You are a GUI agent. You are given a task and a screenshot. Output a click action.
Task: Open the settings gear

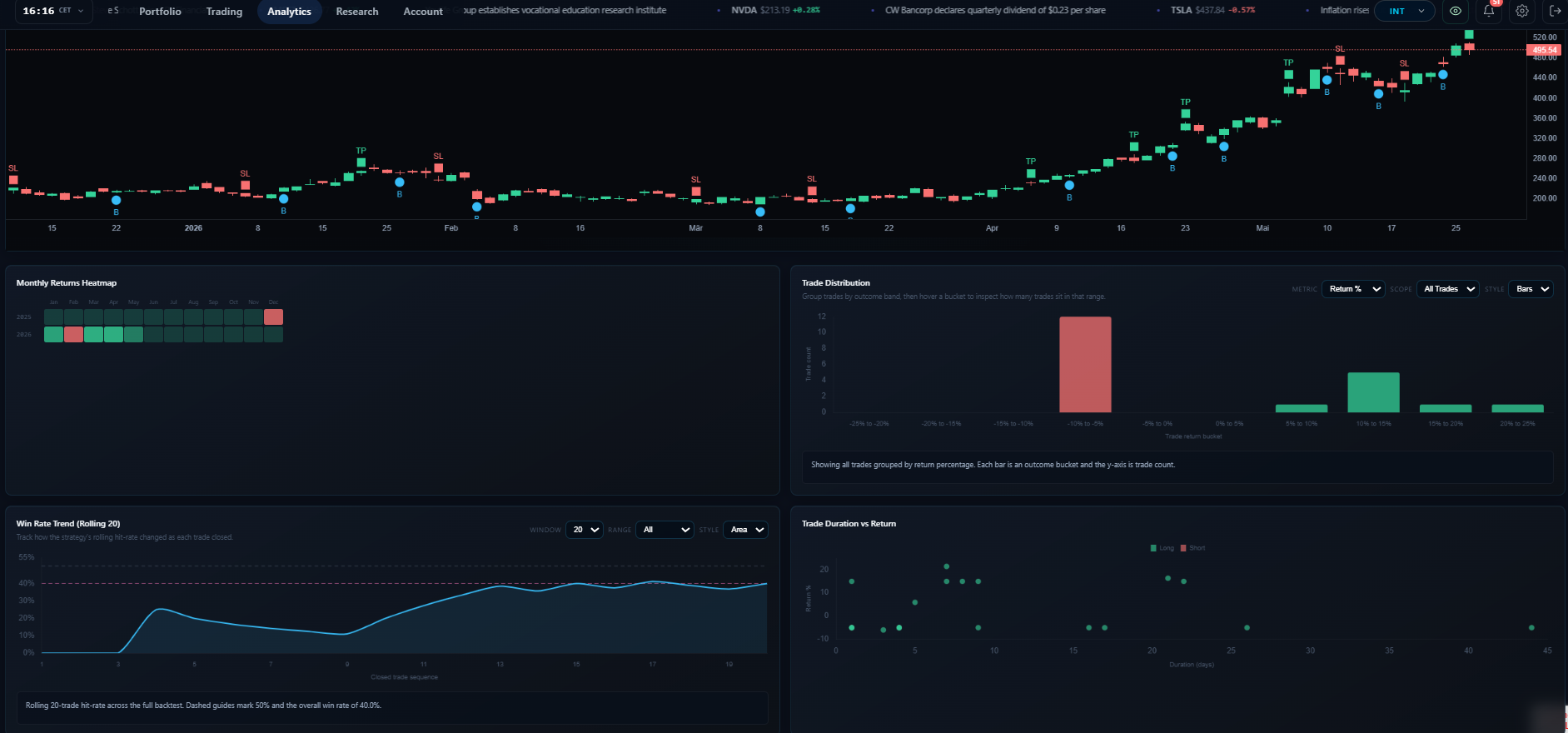coord(1522,11)
